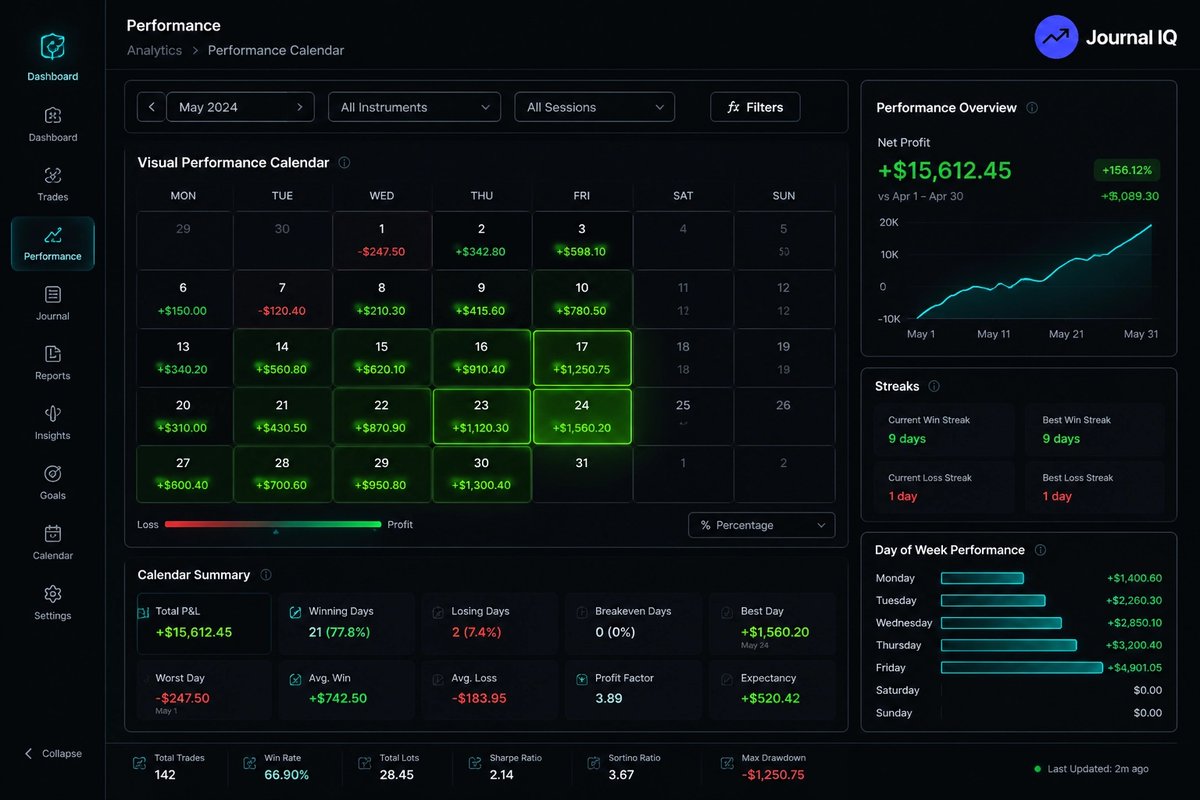The image size is (1200, 800).
Task: Click the Avg. Win summary card
Action: (x=347, y=690)
